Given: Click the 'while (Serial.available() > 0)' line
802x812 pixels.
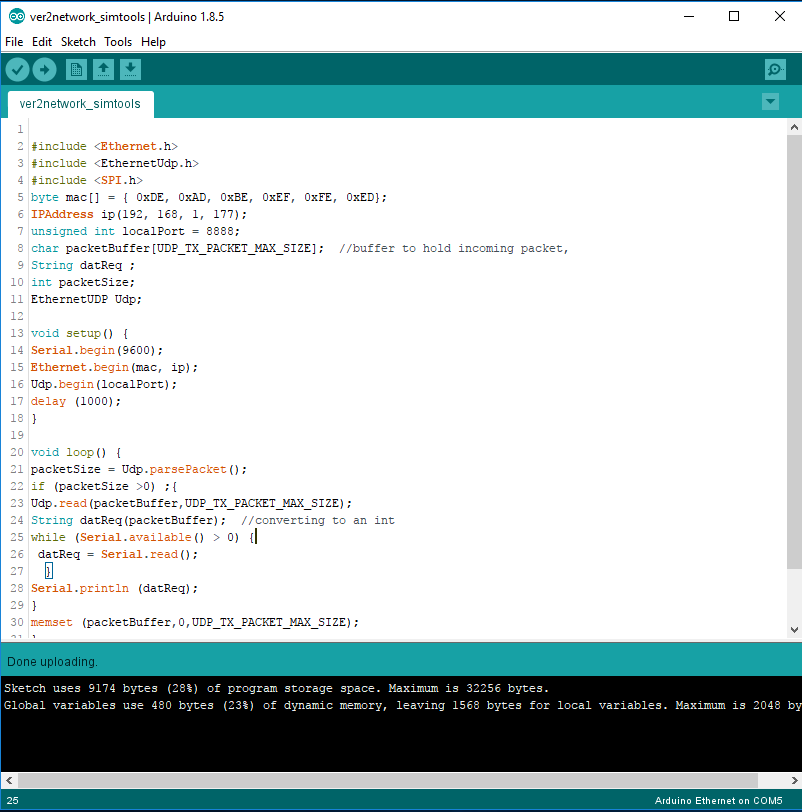Looking at the screenshot, I should [142, 538].
